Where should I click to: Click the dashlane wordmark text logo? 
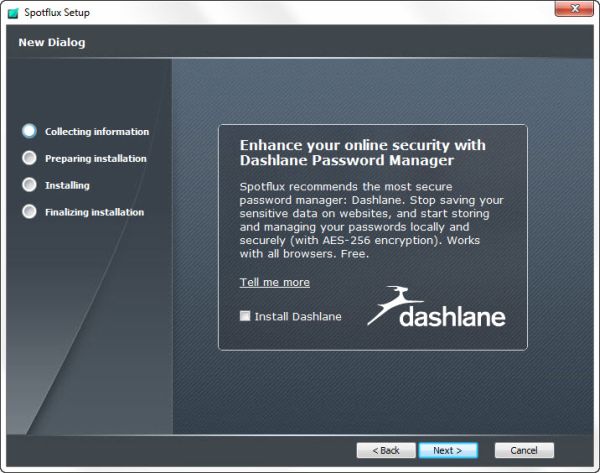(452, 317)
